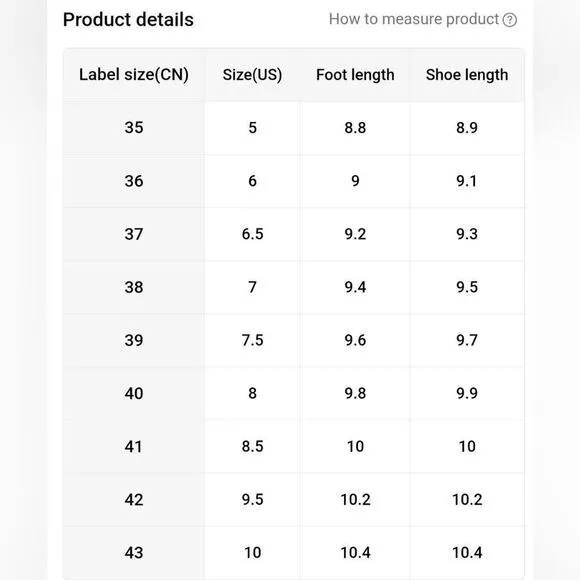This screenshot has height=580, width=580.
Task: Click the US size 6.5 cell
Action: (252, 234)
